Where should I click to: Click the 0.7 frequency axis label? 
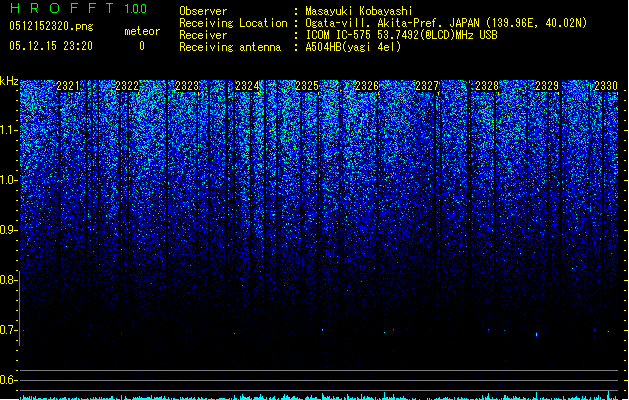click(8, 330)
